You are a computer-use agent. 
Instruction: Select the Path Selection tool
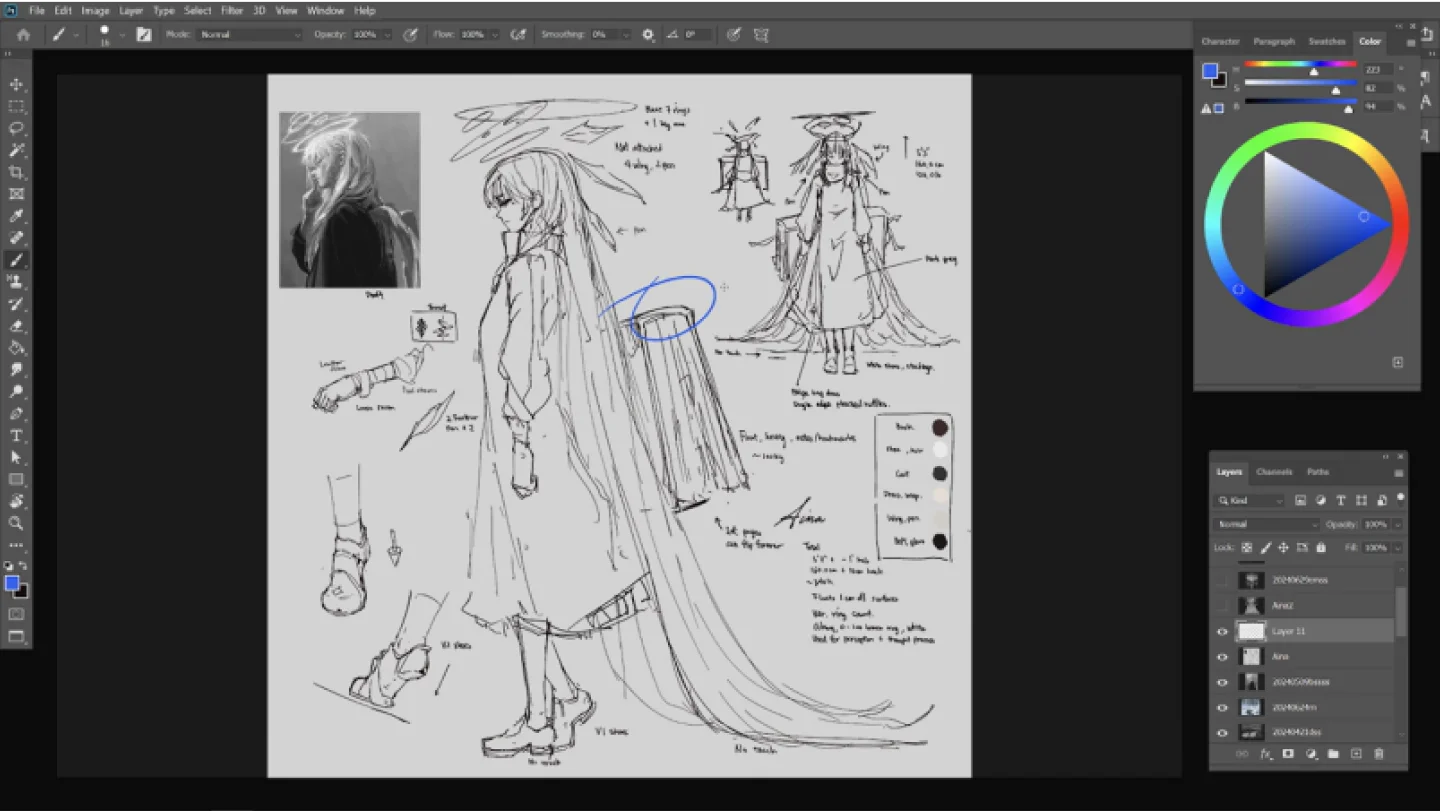(x=16, y=457)
